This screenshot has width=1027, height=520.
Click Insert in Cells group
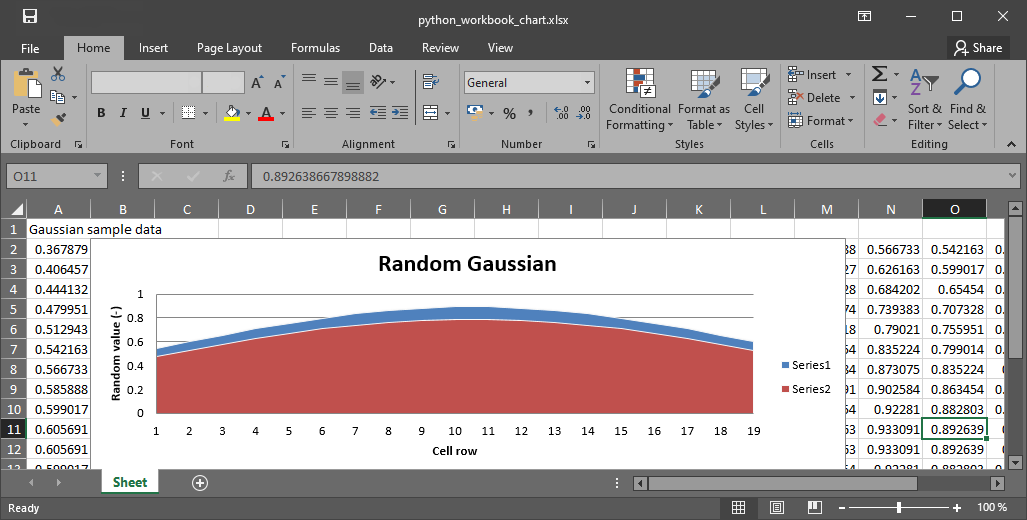819,75
